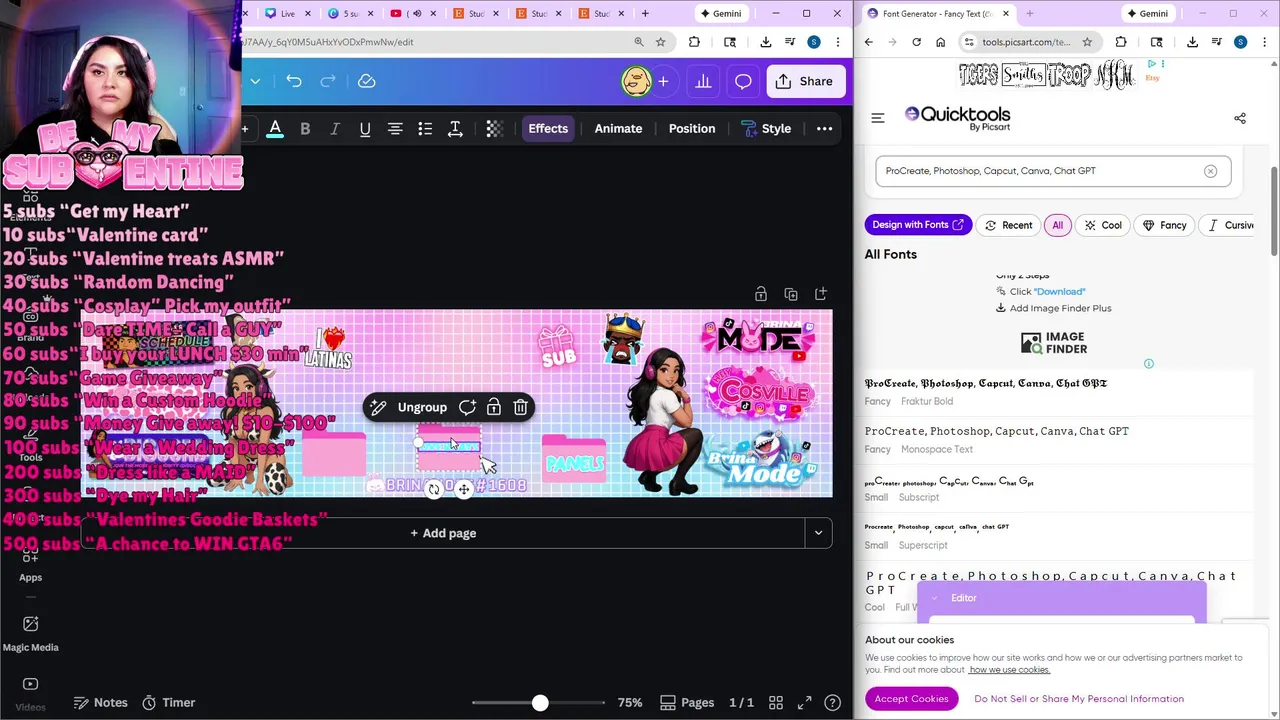
Task: Ungroup the selected elements
Action: coord(422,407)
